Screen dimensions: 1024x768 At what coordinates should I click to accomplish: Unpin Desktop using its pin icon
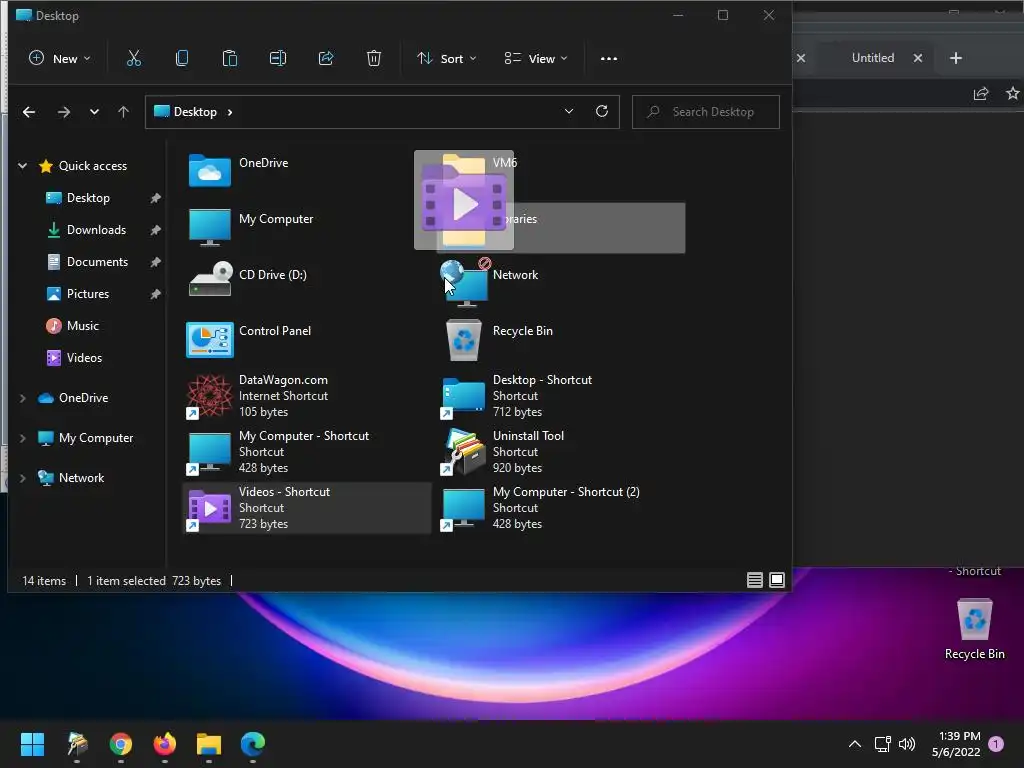point(155,198)
